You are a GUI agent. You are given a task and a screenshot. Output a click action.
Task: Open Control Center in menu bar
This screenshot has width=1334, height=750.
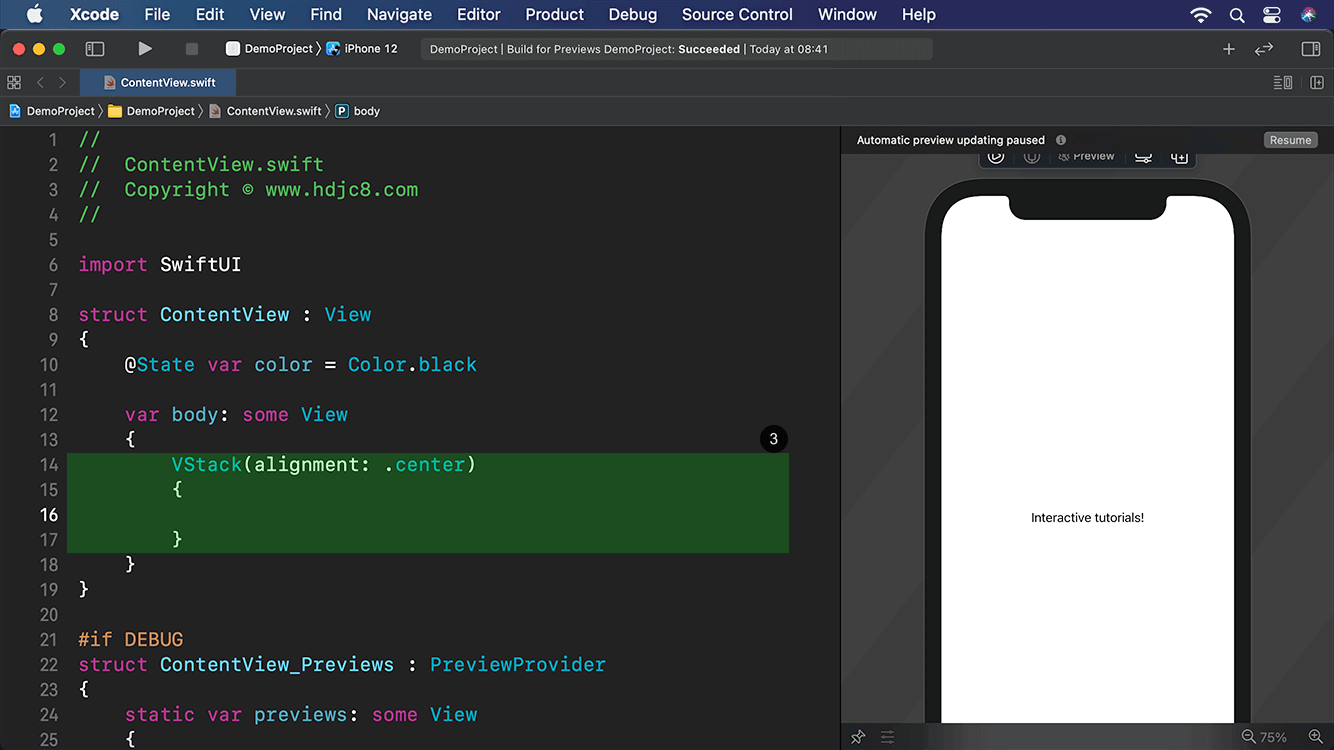[x=1272, y=15]
